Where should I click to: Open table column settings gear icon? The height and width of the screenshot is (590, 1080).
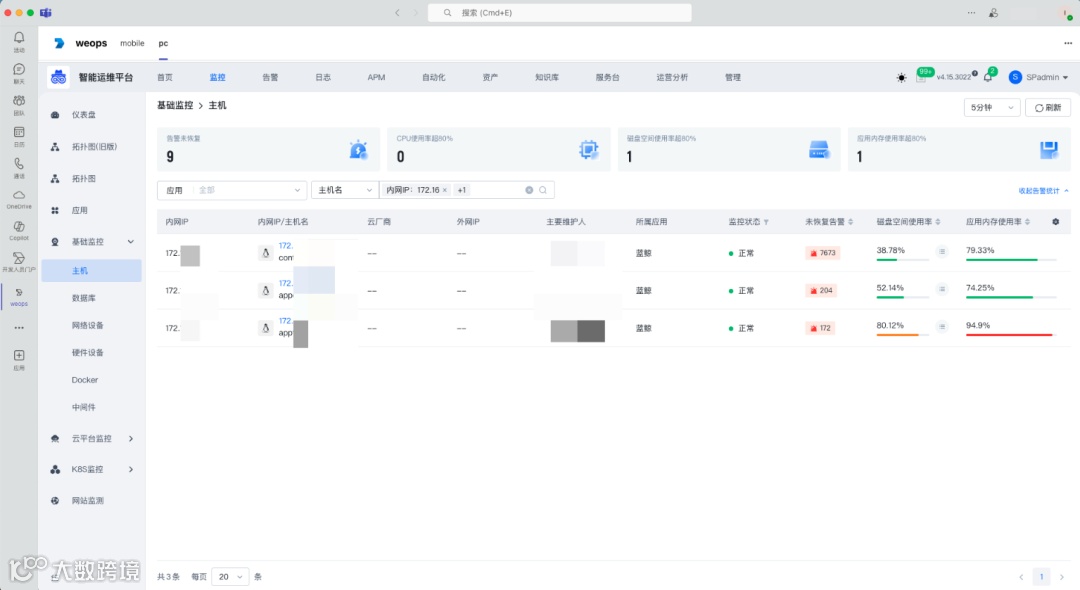(1055, 222)
